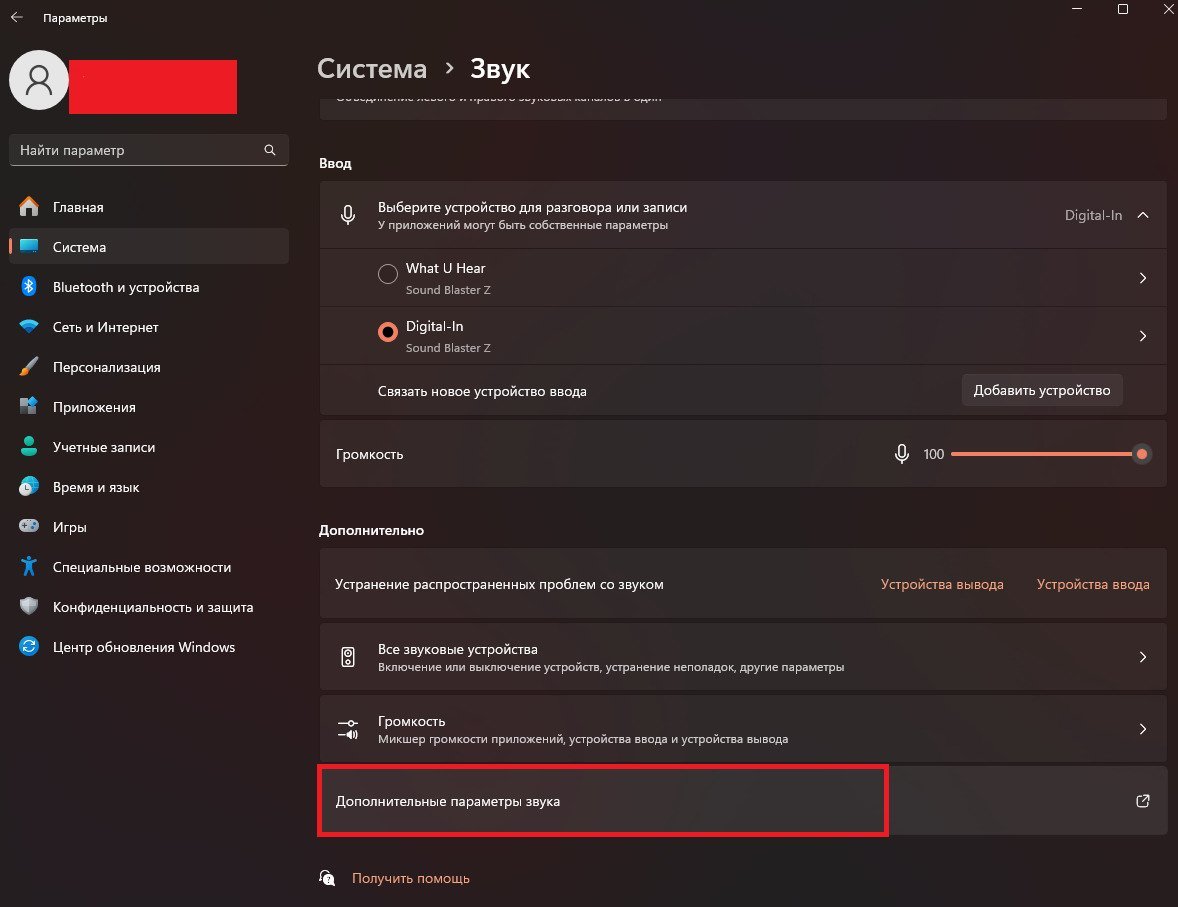1178x907 pixels.
Task: Click Устройства вывода troubleshoot link
Action: click(x=941, y=584)
